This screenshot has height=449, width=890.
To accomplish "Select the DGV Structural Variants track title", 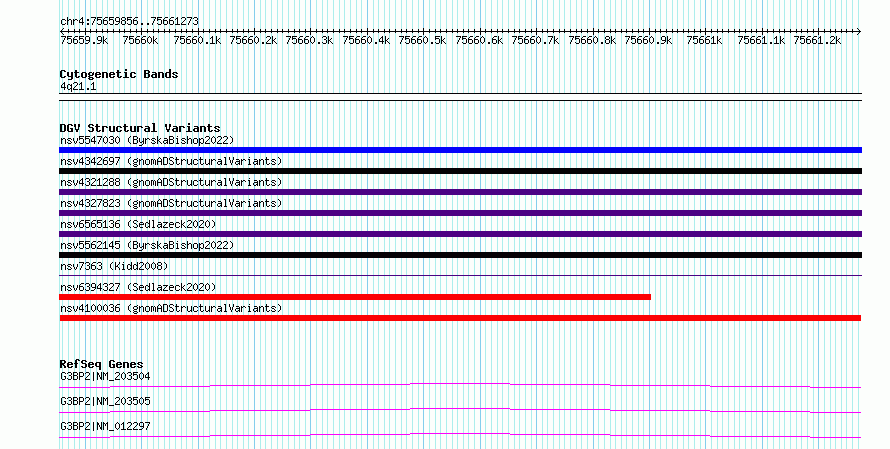I will pos(140,128).
